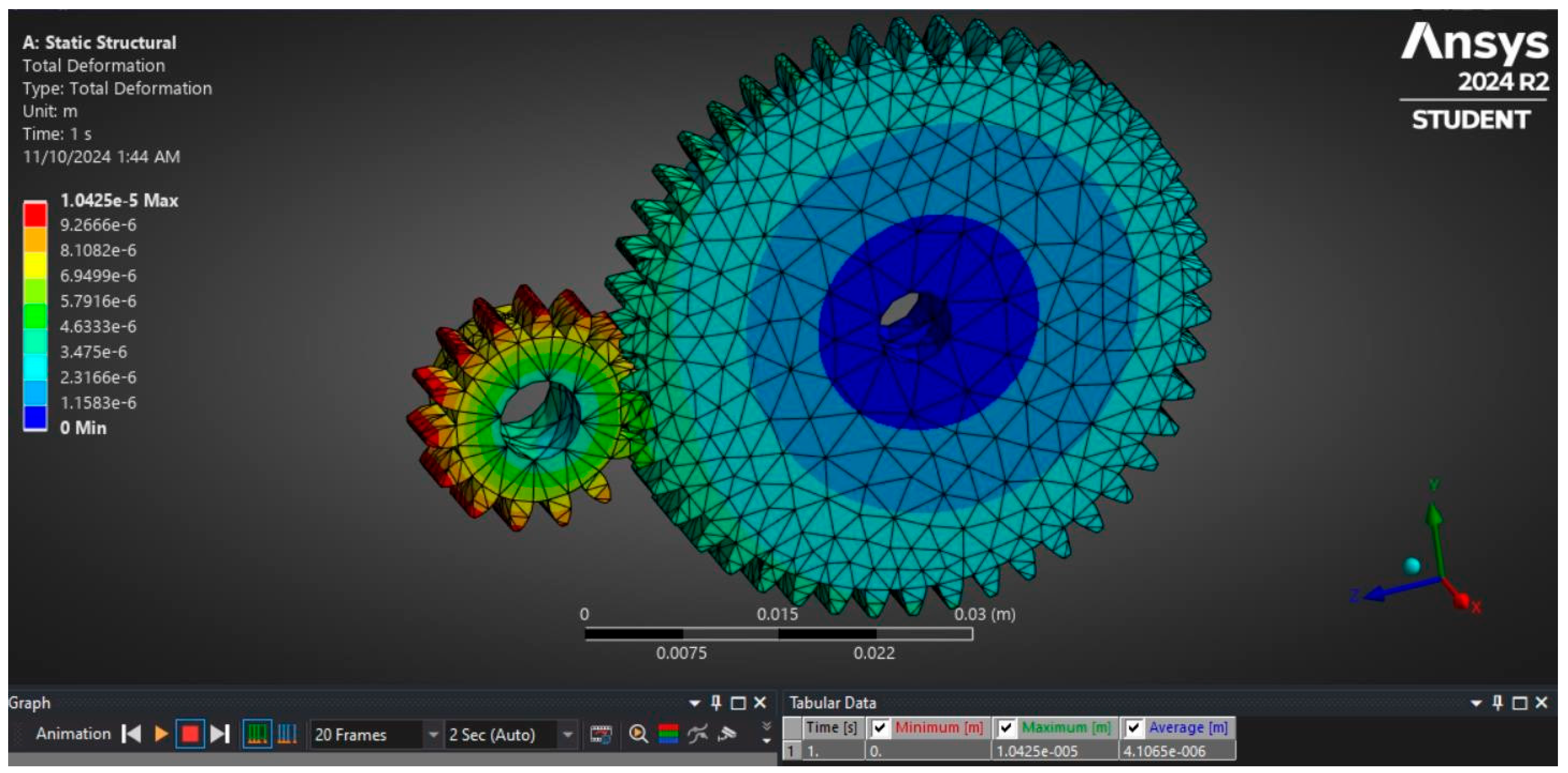This screenshot has height=773, width=1568.
Task: Open the 20 Frames dropdown
Action: [433, 735]
